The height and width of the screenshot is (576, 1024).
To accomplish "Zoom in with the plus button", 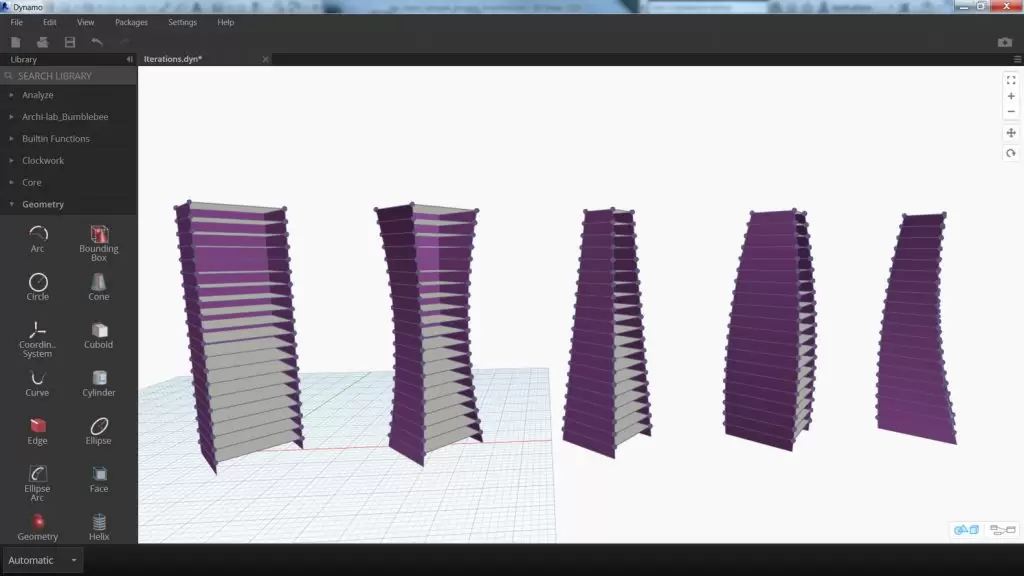I will (x=1011, y=96).
